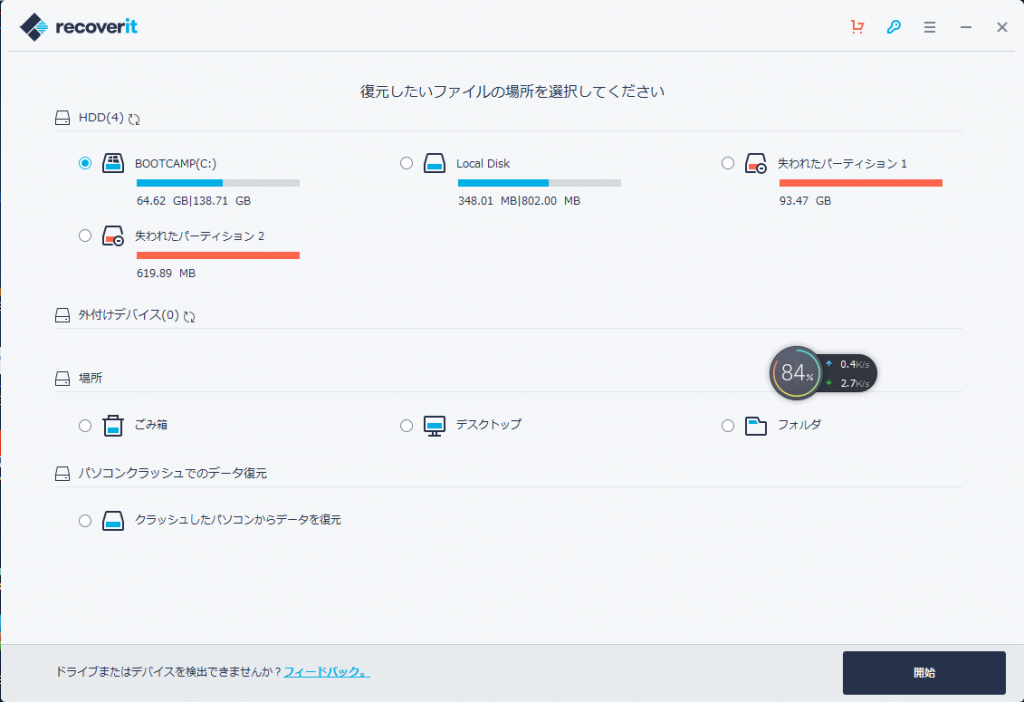Click the Recoverit logo
The height and width of the screenshot is (702, 1024).
79,27
